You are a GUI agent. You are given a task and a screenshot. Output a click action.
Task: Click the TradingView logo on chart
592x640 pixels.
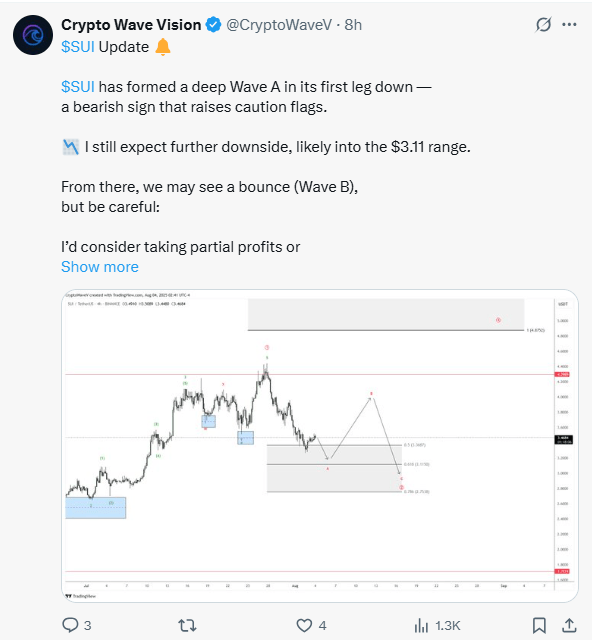pyautogui.click(x=81, y=596)
